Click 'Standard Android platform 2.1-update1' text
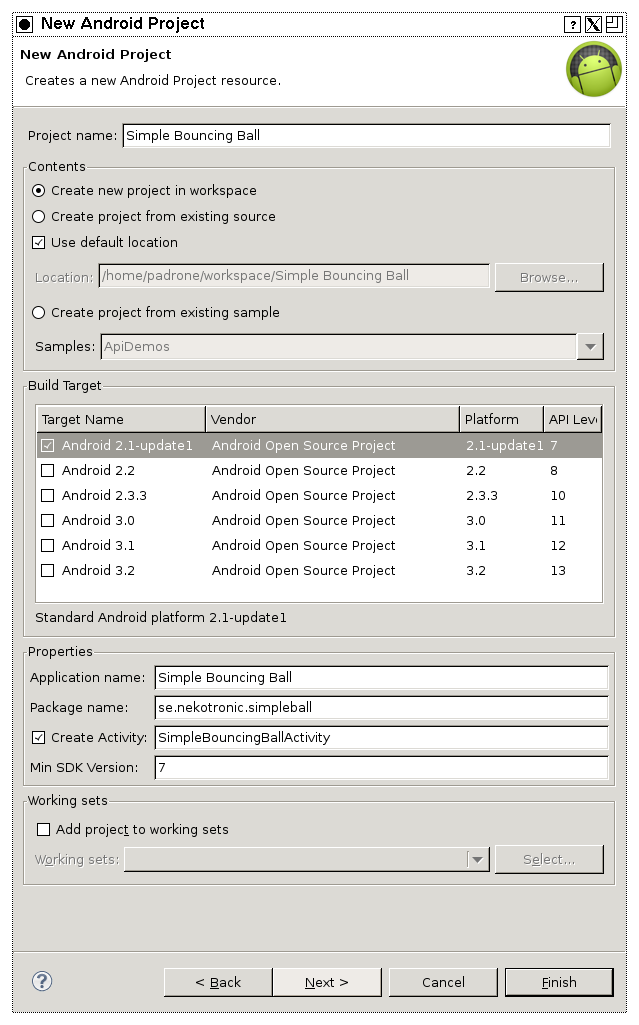This screenshot has width=639, height=1025. (x=161, y=618)
